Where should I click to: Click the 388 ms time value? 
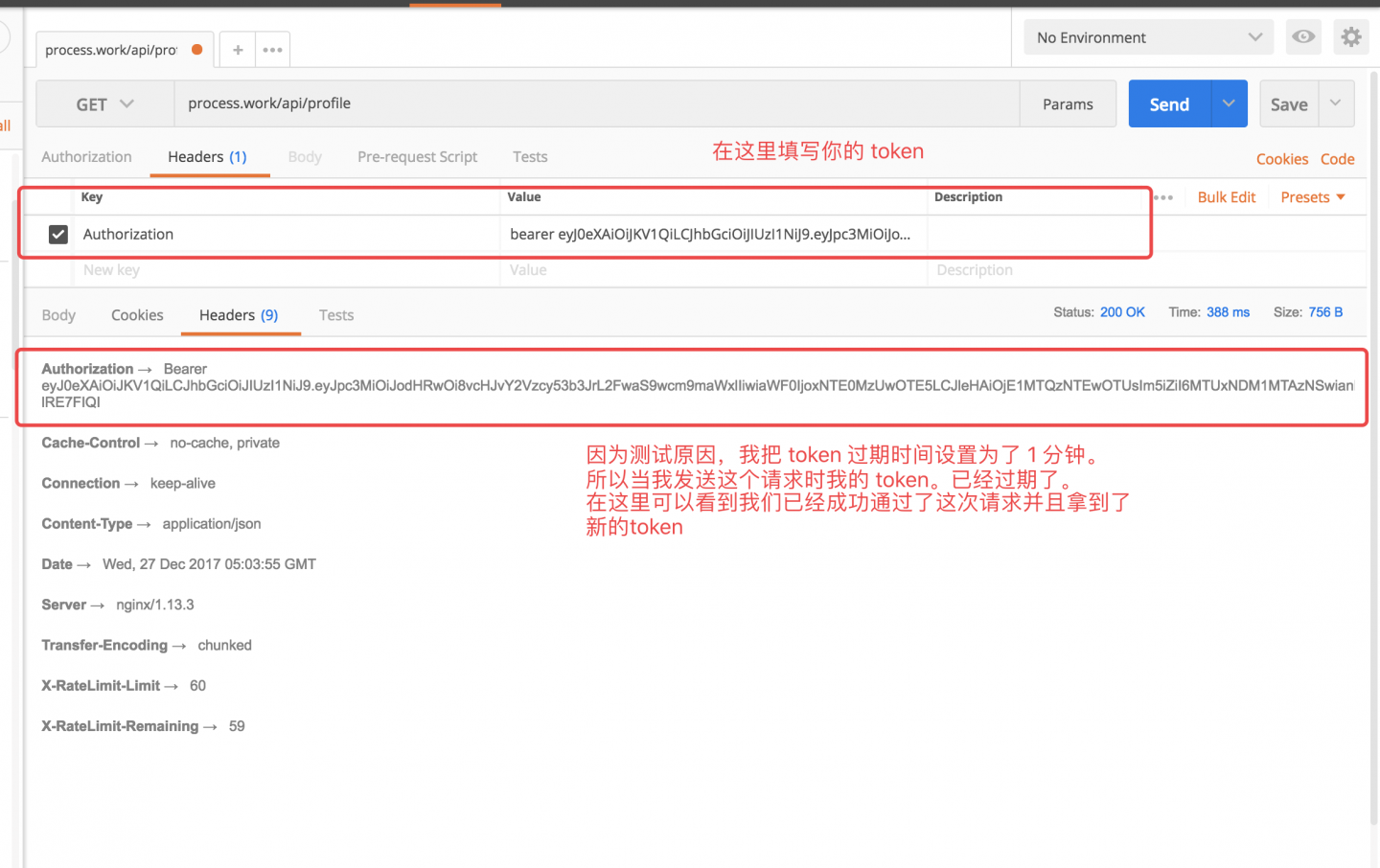tap(1228, 312)
